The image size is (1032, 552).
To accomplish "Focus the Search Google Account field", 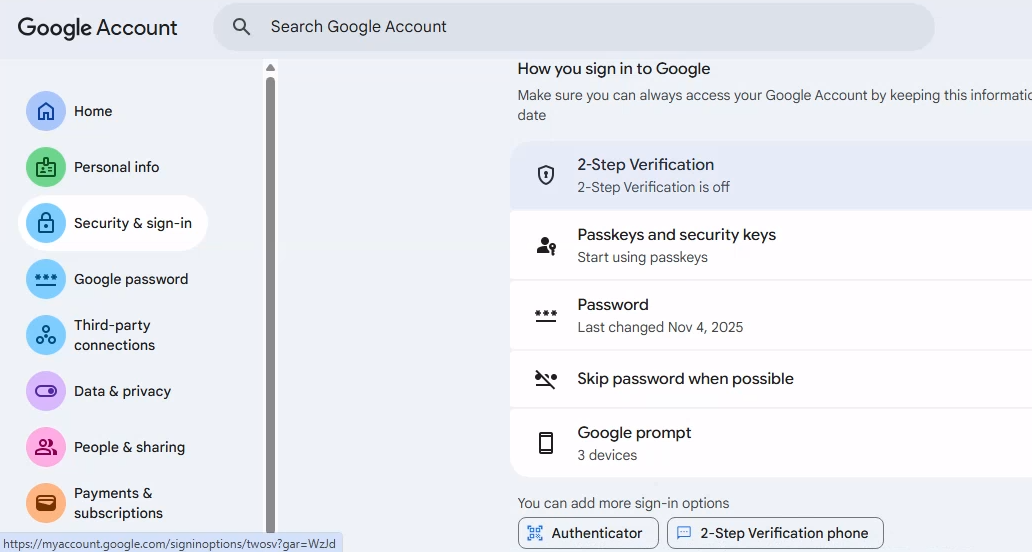I will click(573, 27).
